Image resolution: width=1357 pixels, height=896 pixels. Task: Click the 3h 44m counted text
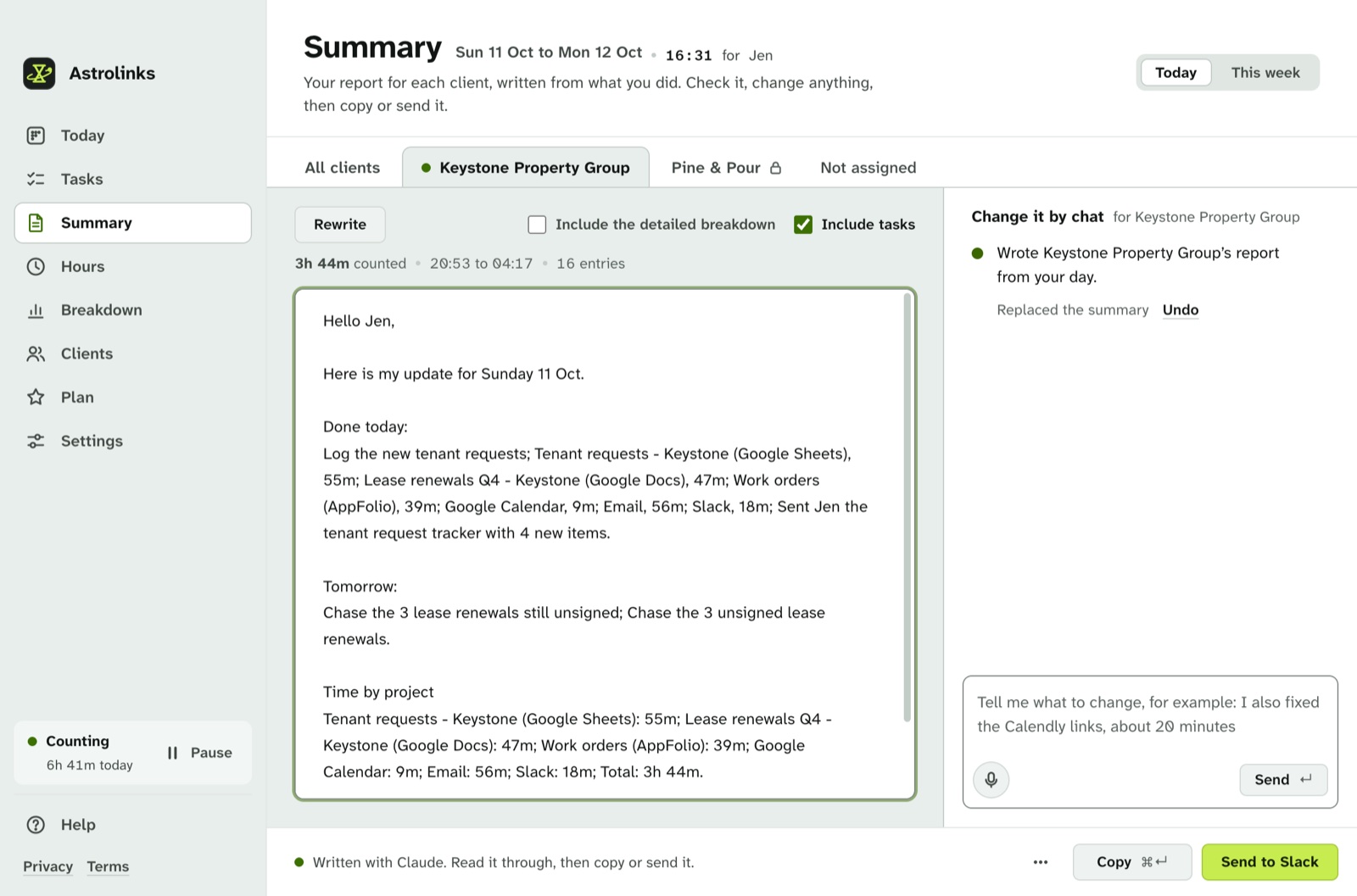point(350,264)
